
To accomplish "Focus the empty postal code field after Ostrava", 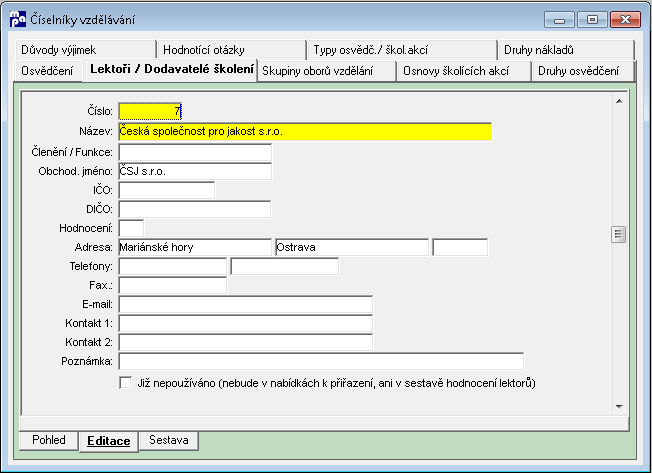I will coord(460,247).
